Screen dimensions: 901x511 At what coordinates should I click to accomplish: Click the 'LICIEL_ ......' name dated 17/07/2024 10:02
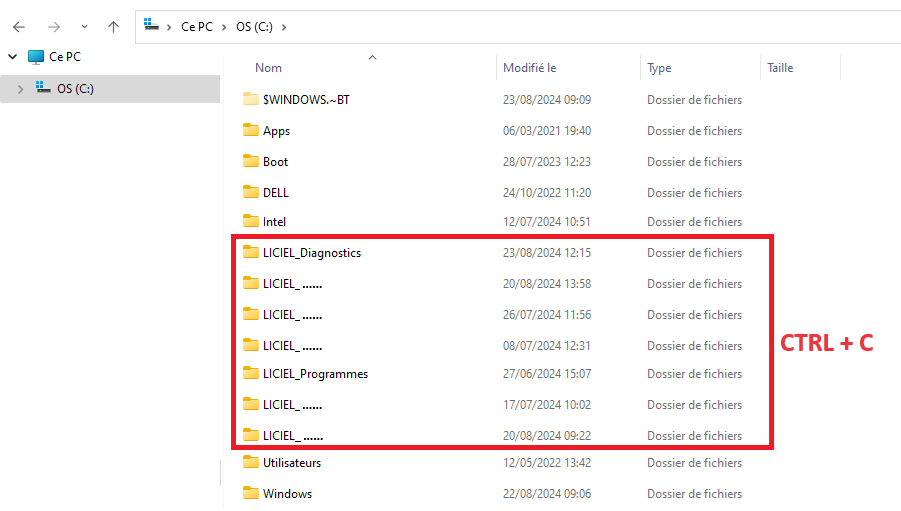point(292,405)
